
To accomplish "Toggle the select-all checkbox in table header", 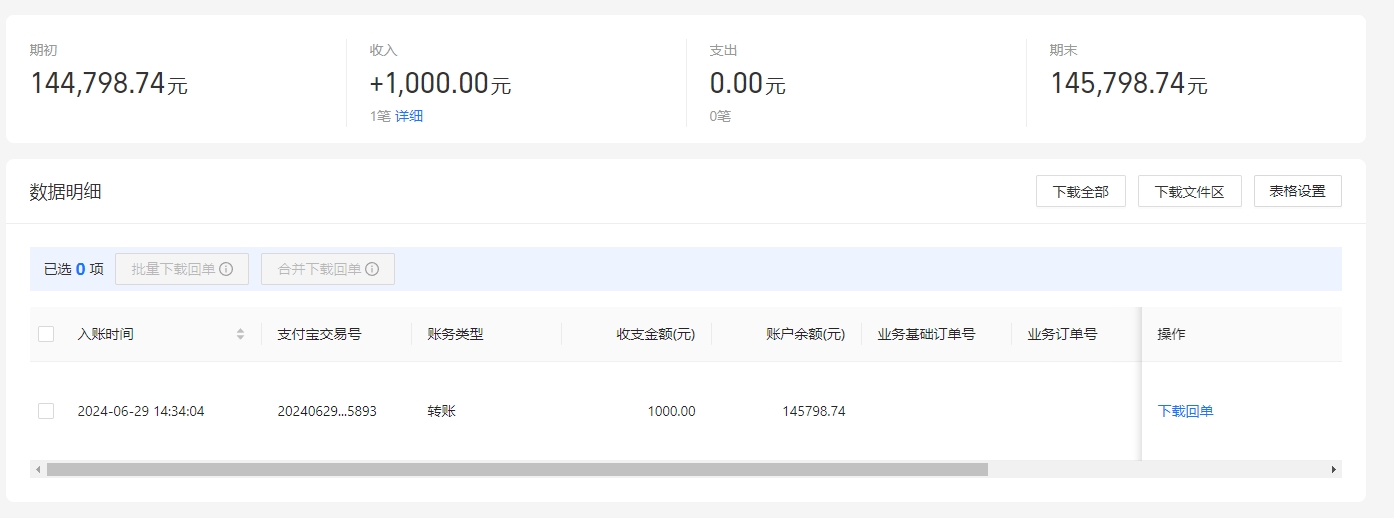I will click(46, 334).
